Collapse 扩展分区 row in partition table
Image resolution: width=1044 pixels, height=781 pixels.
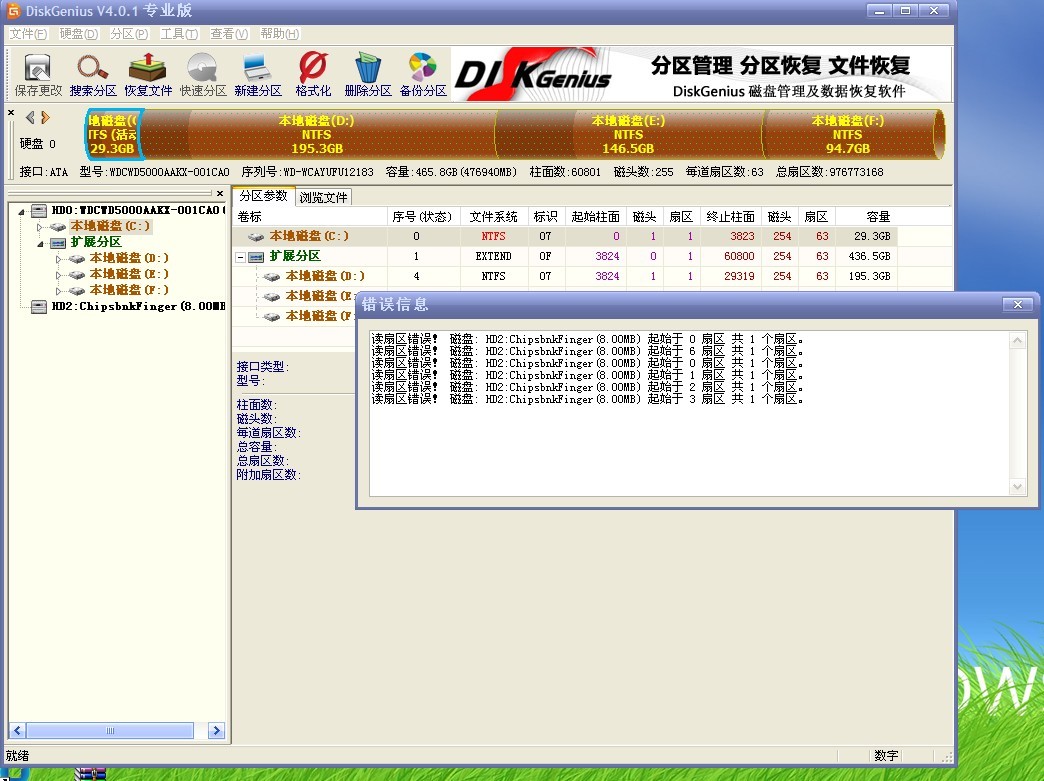point(241,257)
